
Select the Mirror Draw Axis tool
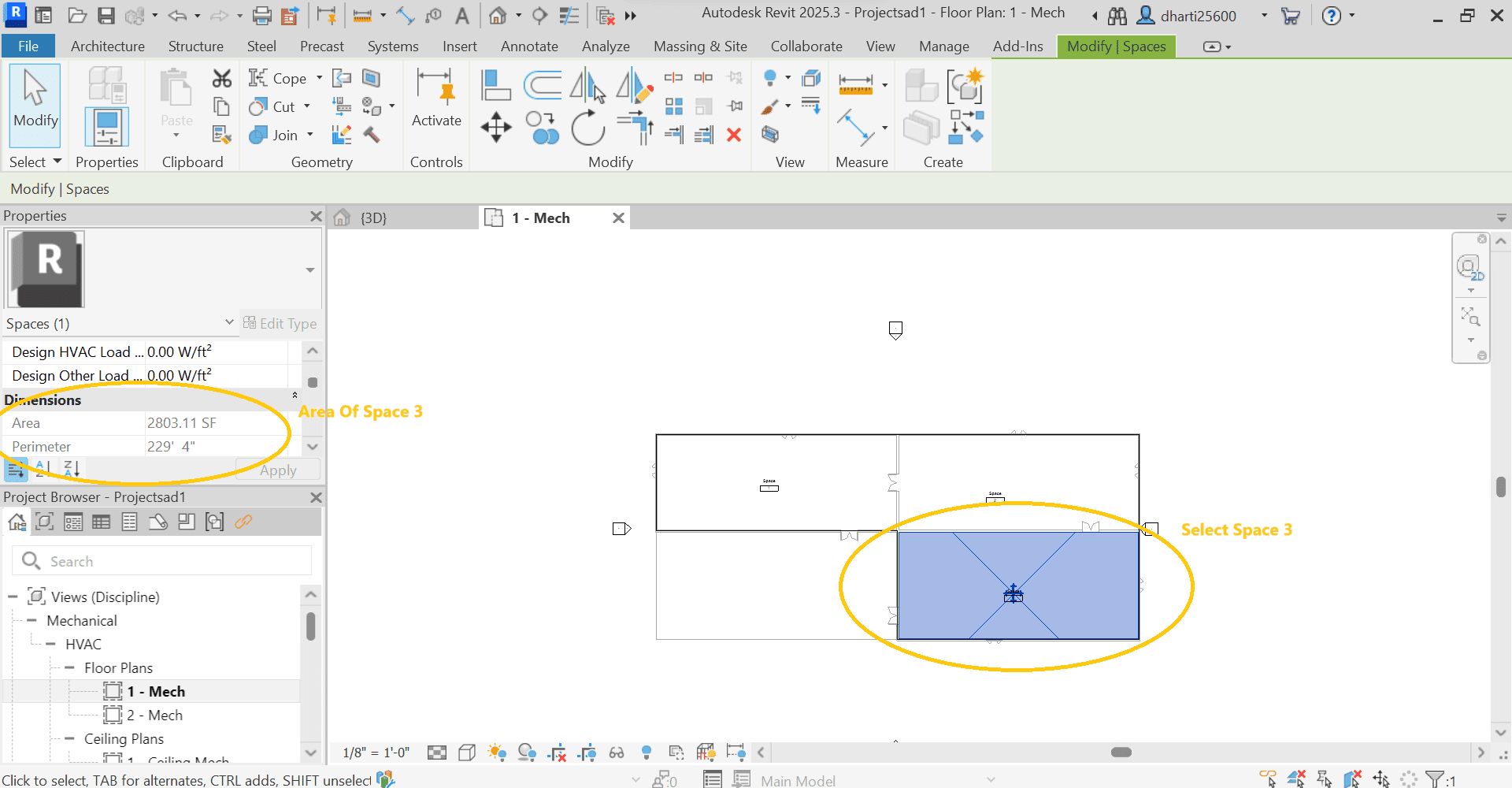(x=634, y=85)
